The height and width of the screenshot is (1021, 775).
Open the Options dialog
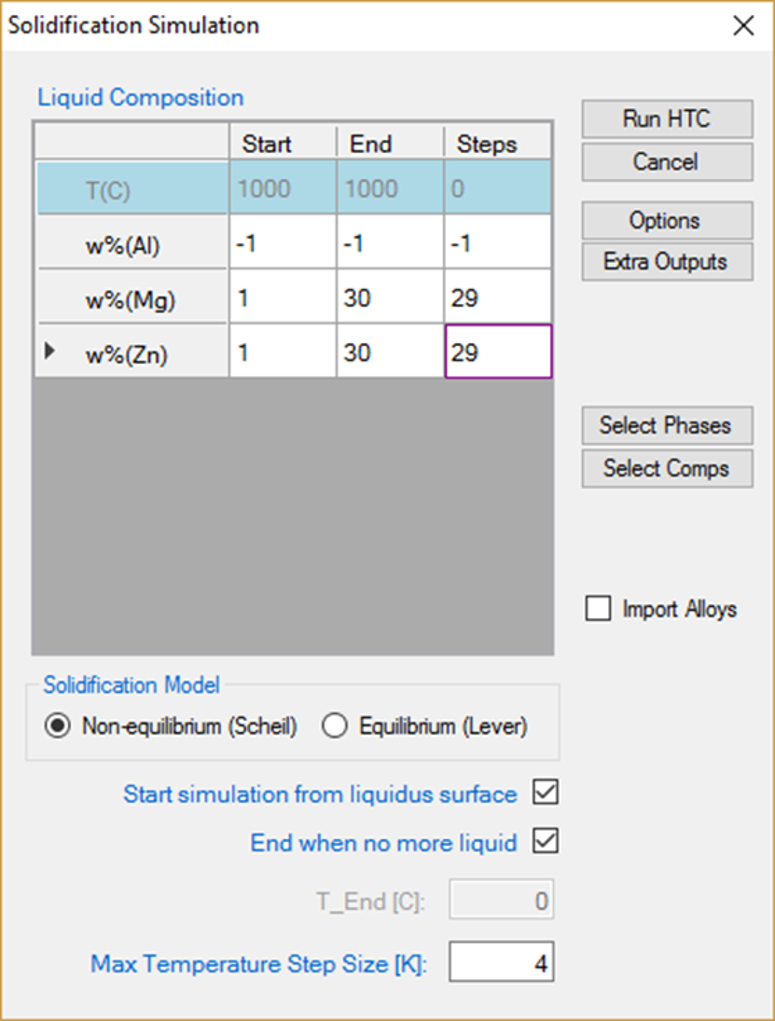click(666, 221)
